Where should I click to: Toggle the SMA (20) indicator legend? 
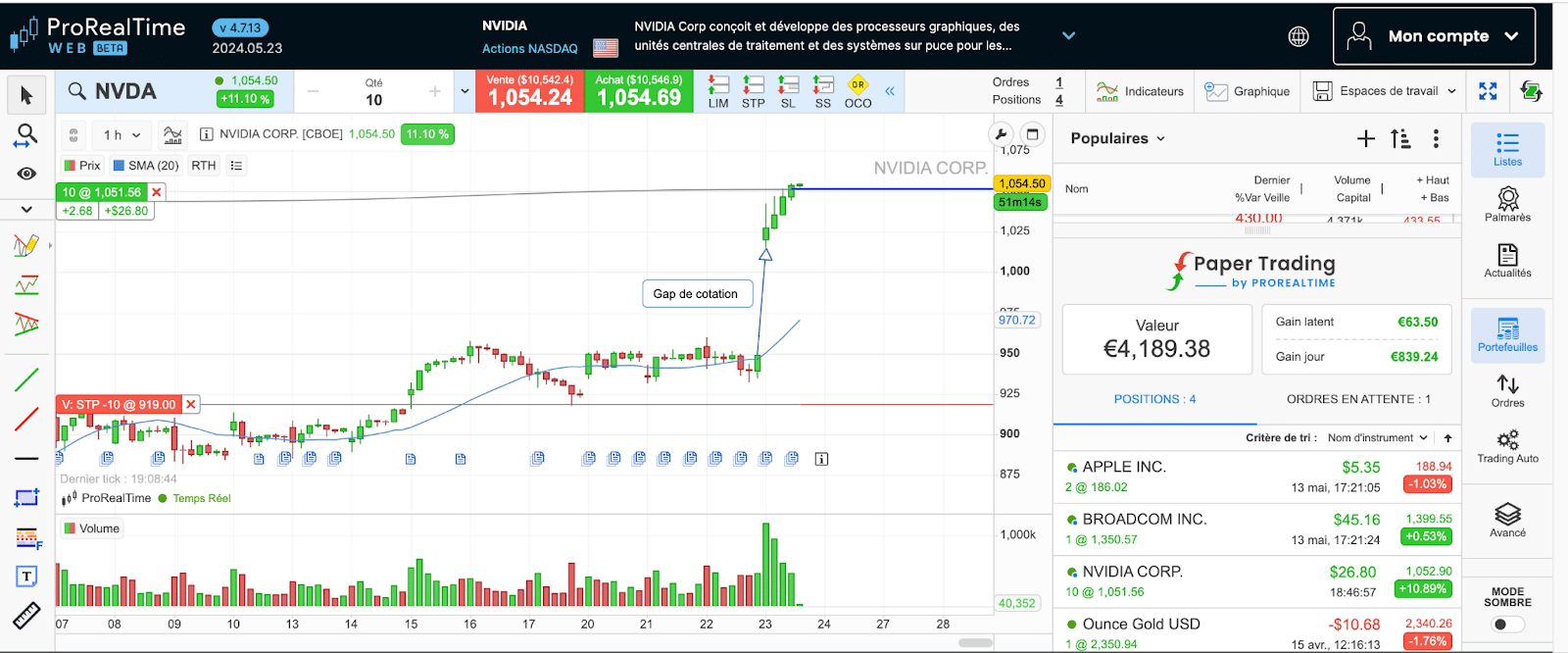145,166
